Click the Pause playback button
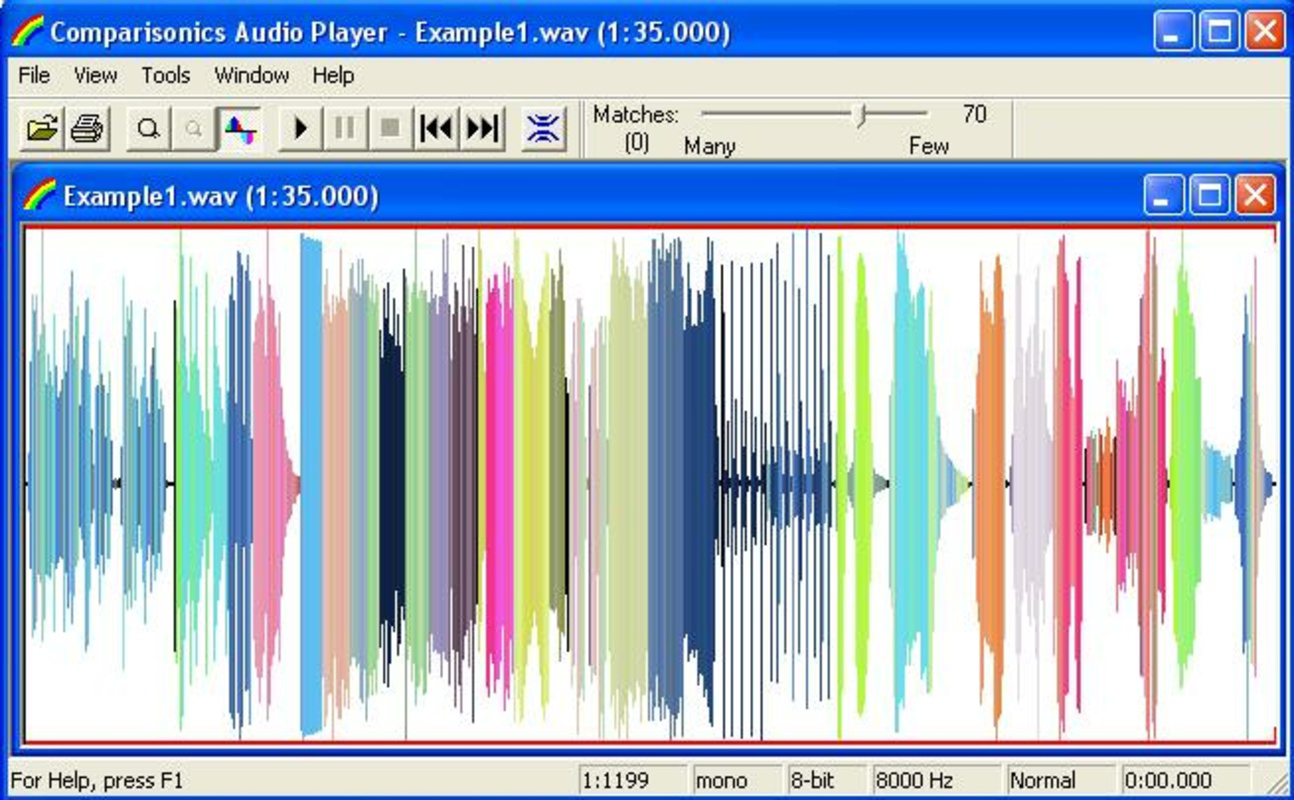The width and height of the screenshot is (1294, 800). pos(345,129)
